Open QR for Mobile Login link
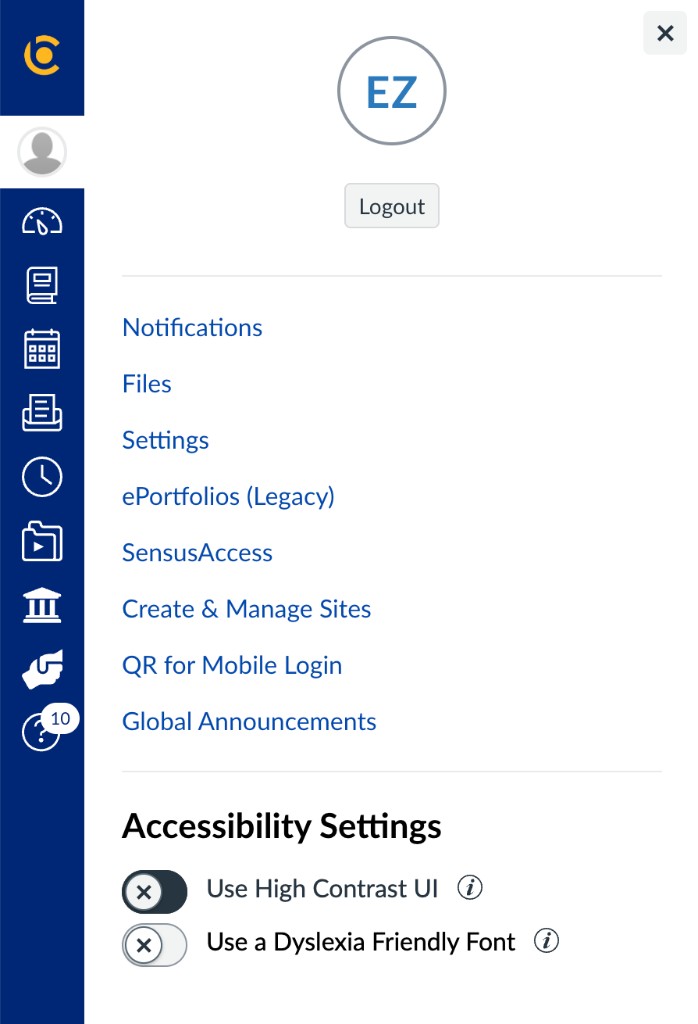 (232, 665)
